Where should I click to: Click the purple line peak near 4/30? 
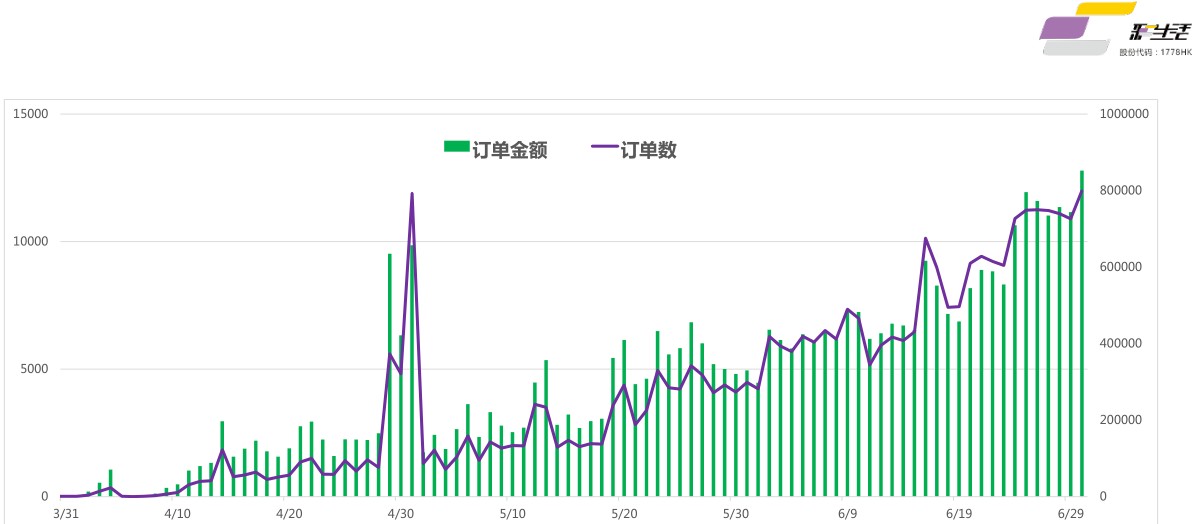(x=412, y=194)
